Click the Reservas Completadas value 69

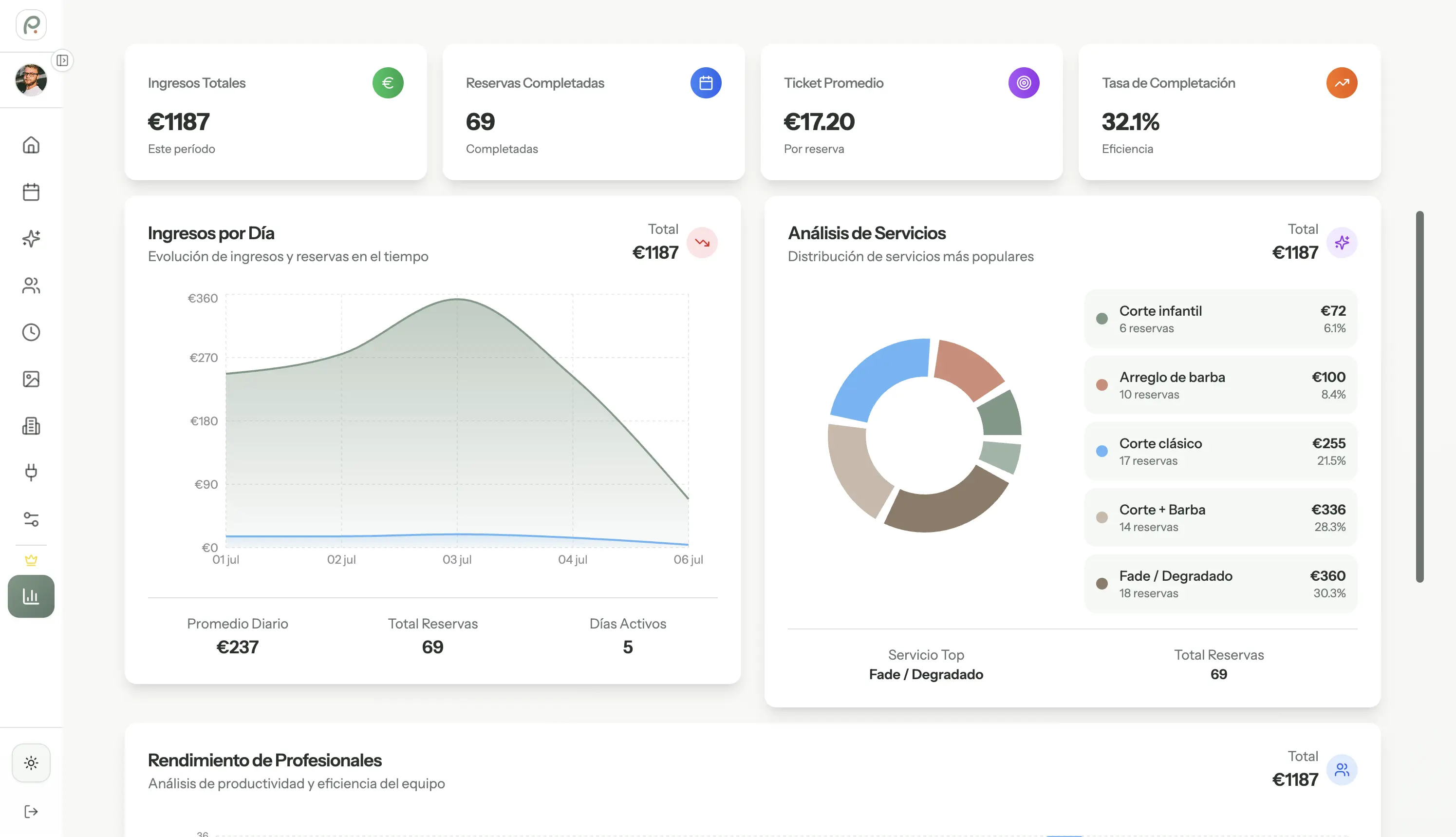(480, 122)
